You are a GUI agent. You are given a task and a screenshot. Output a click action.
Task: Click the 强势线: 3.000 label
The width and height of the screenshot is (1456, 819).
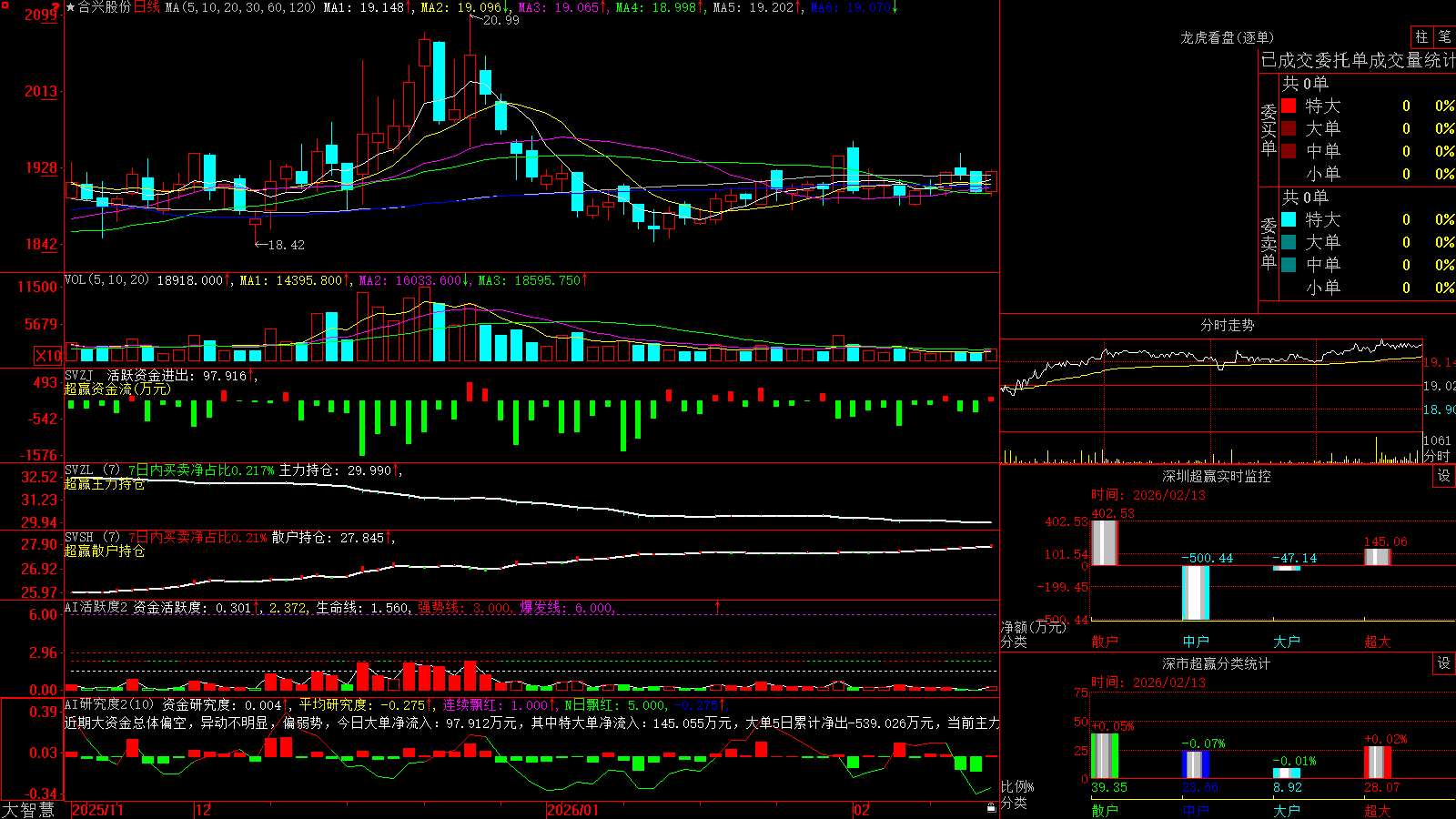click(464, 607)
